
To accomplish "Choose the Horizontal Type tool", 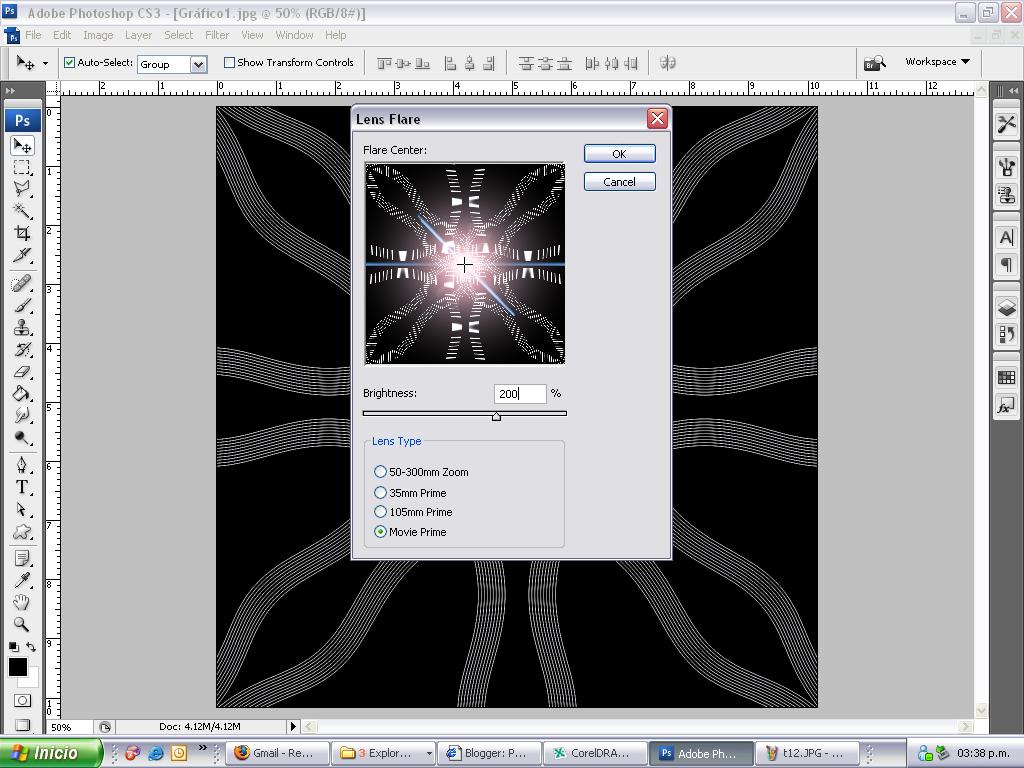I will 22,487.
